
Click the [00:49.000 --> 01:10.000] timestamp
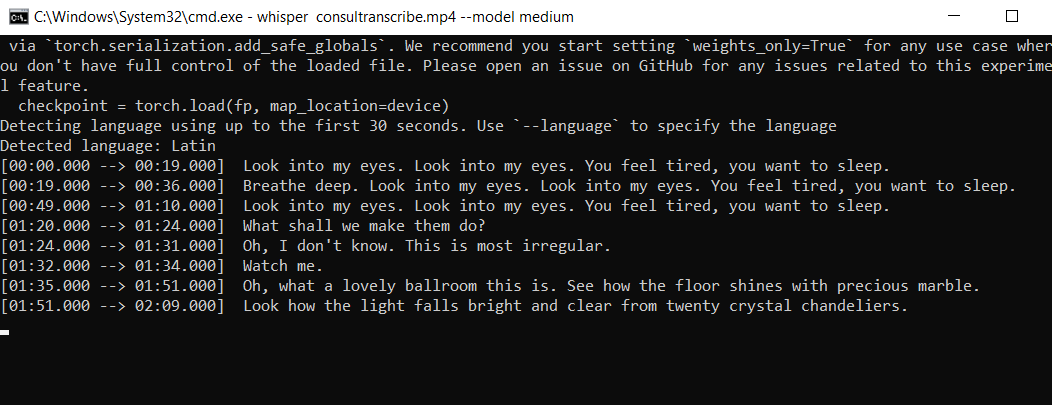112,206
